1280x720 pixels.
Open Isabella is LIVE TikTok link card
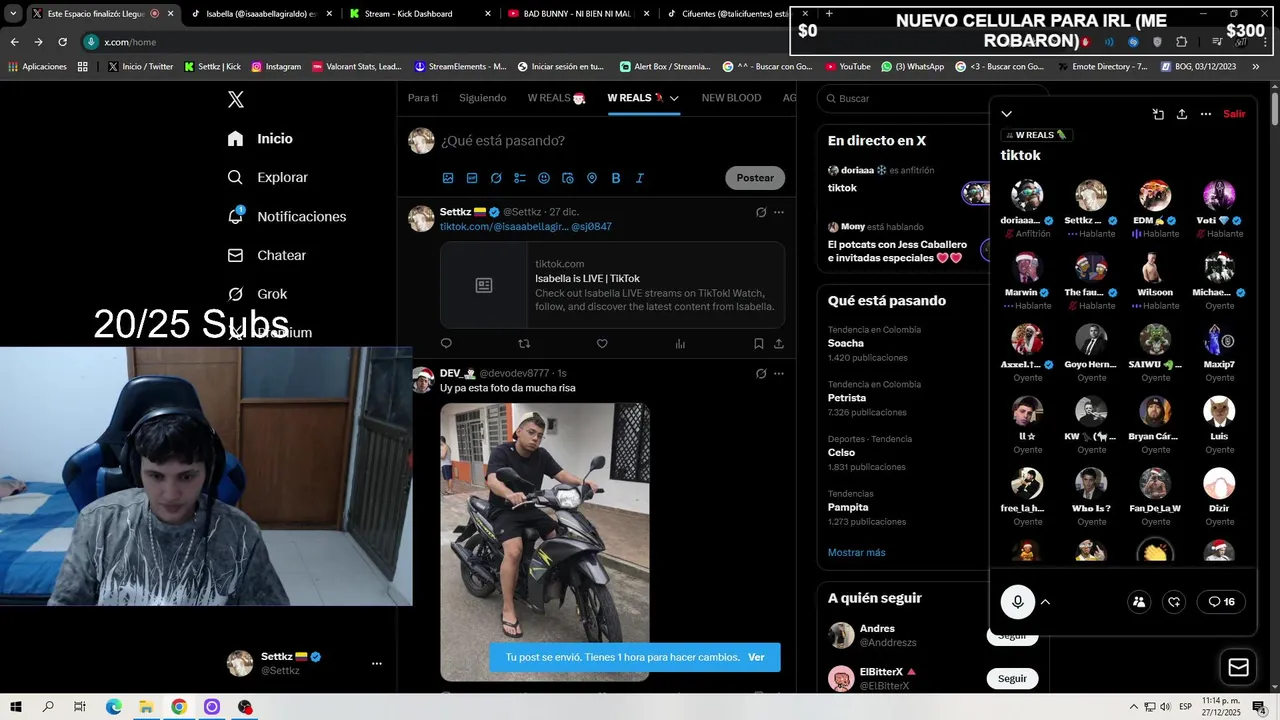point(612,285)
